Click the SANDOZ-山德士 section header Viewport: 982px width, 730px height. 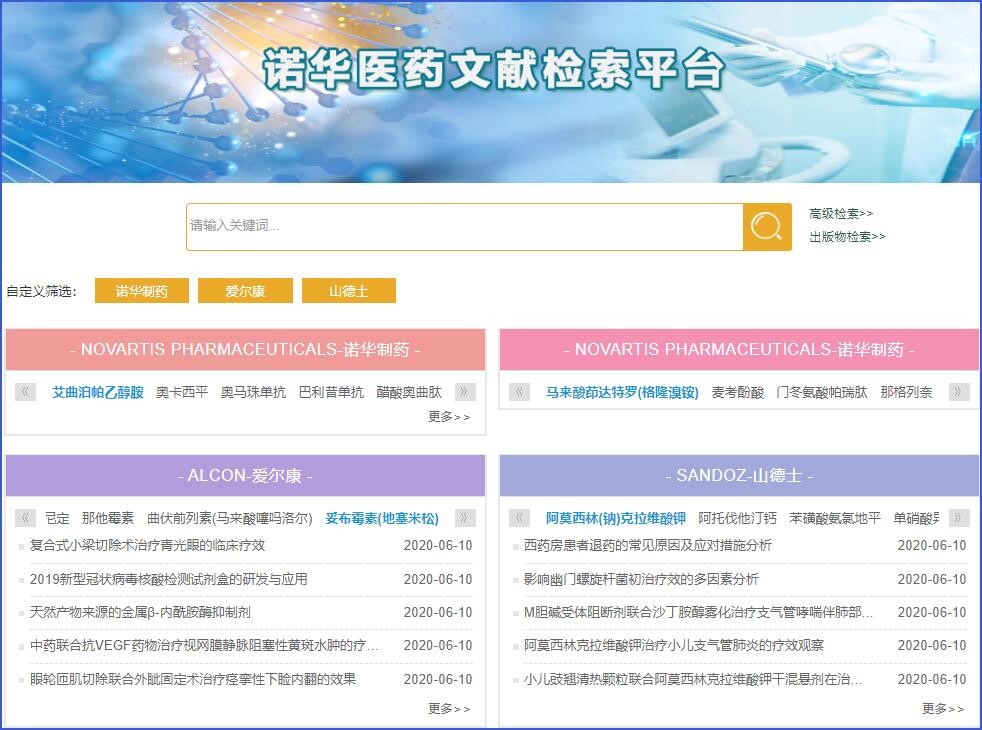[739, 475]
